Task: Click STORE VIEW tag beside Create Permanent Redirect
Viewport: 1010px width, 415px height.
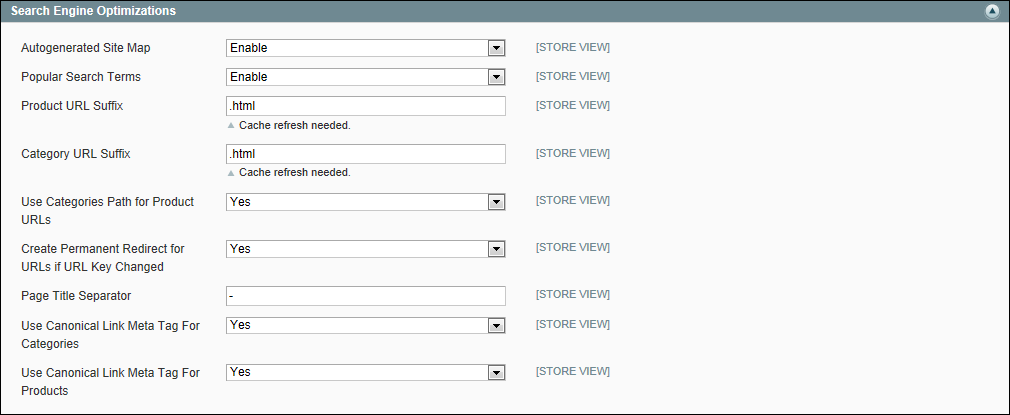Action: tap(573, 247)
